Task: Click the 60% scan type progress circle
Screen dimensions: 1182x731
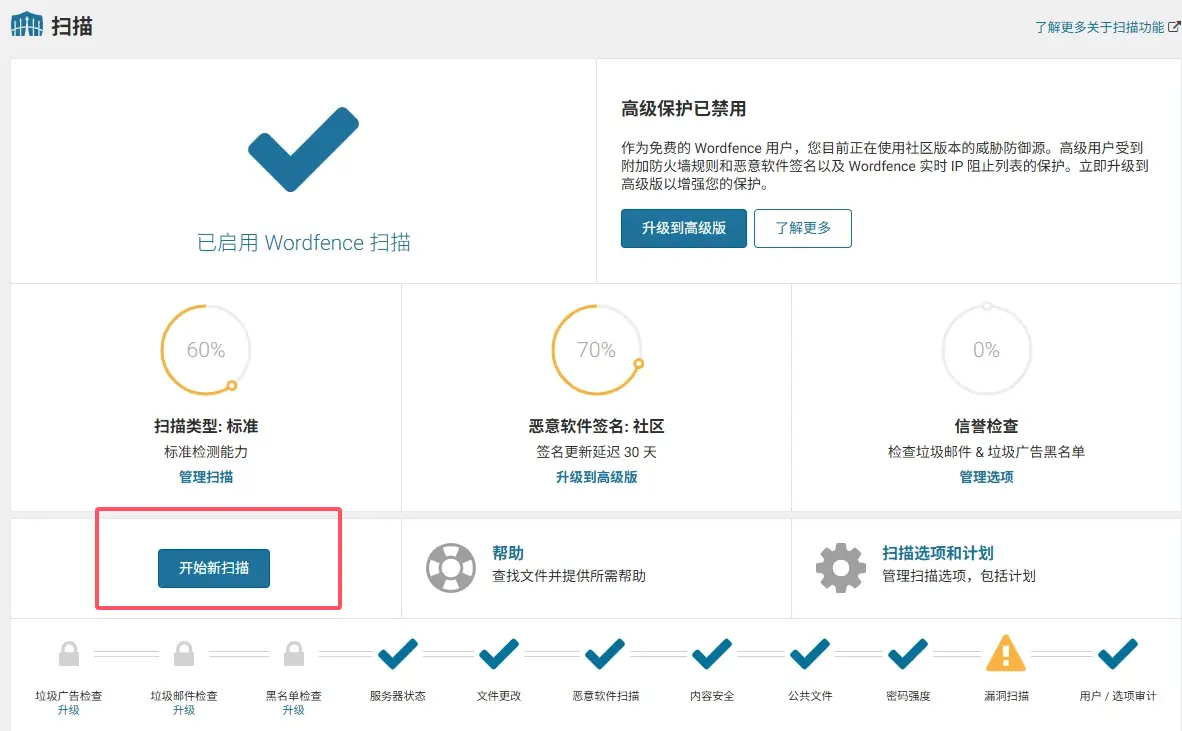Action: click(x=206, y=350)
